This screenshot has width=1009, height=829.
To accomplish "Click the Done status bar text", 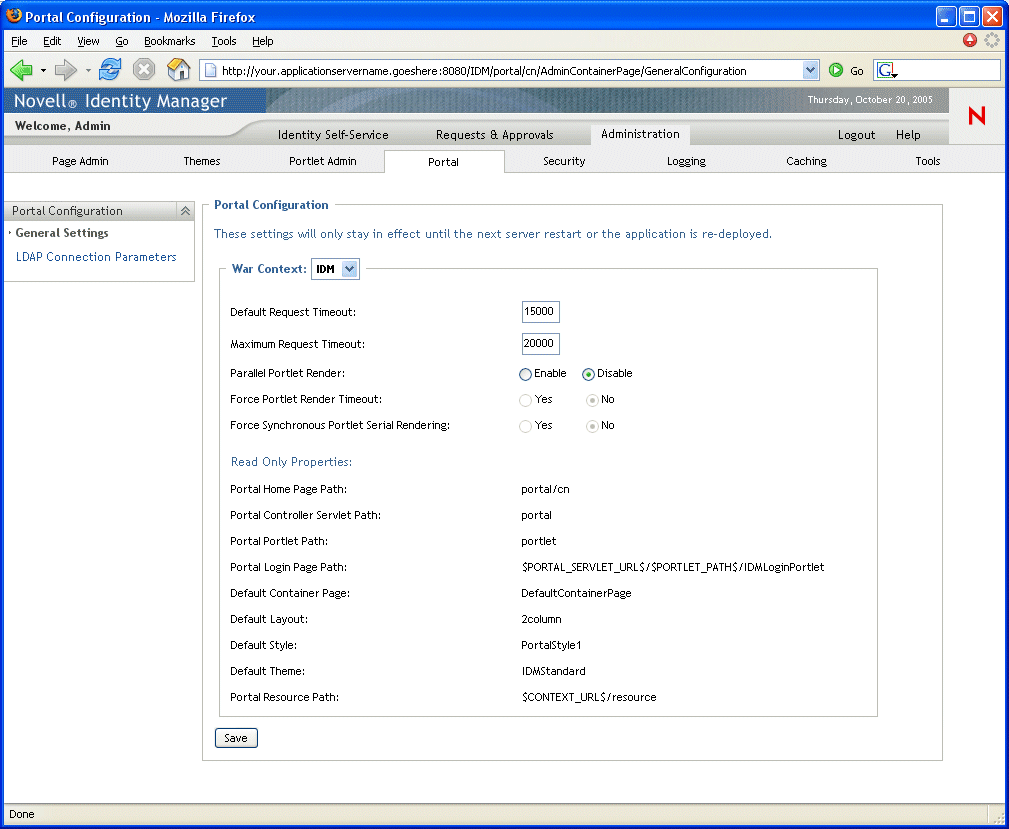I will click(22, 814).
